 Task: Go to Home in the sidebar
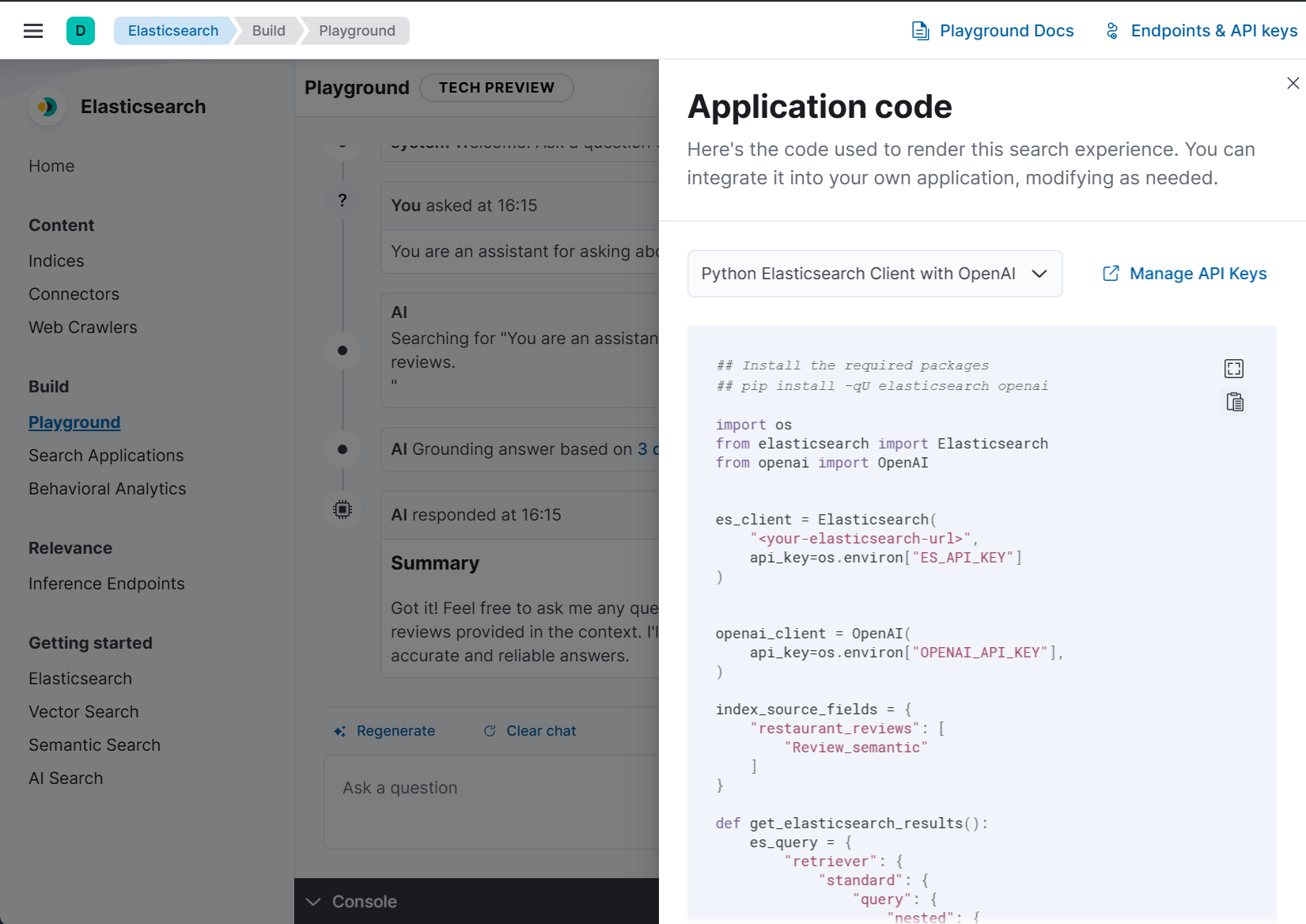tap(51, 166)
